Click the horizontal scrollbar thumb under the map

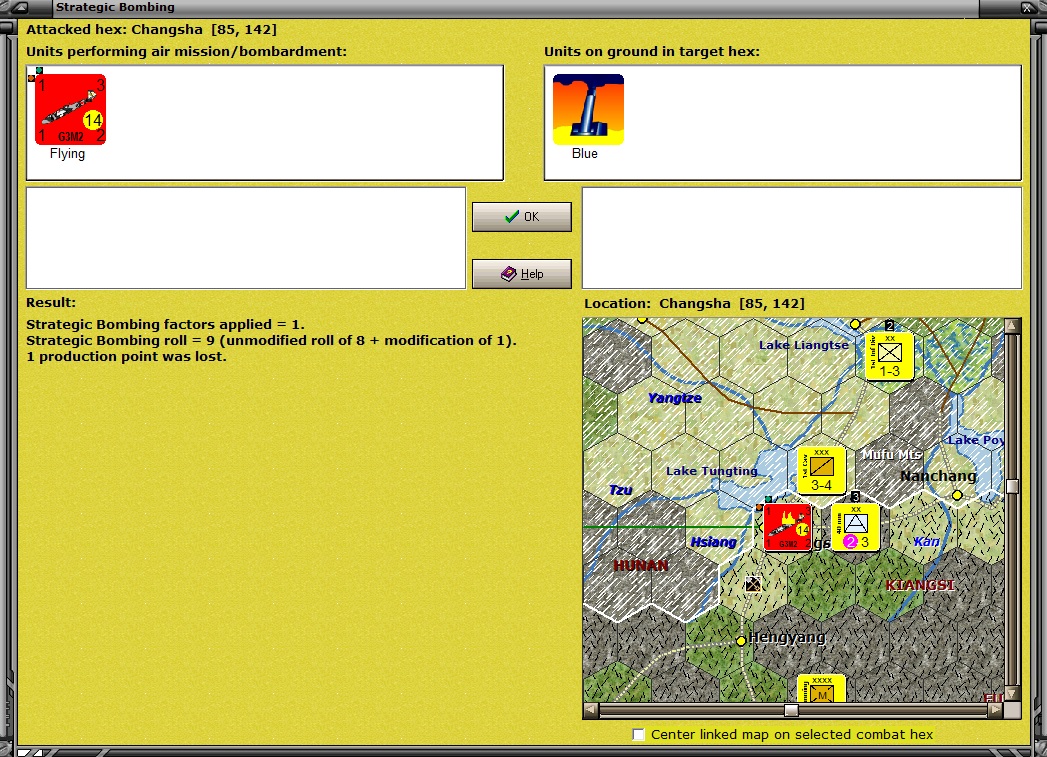791,710
